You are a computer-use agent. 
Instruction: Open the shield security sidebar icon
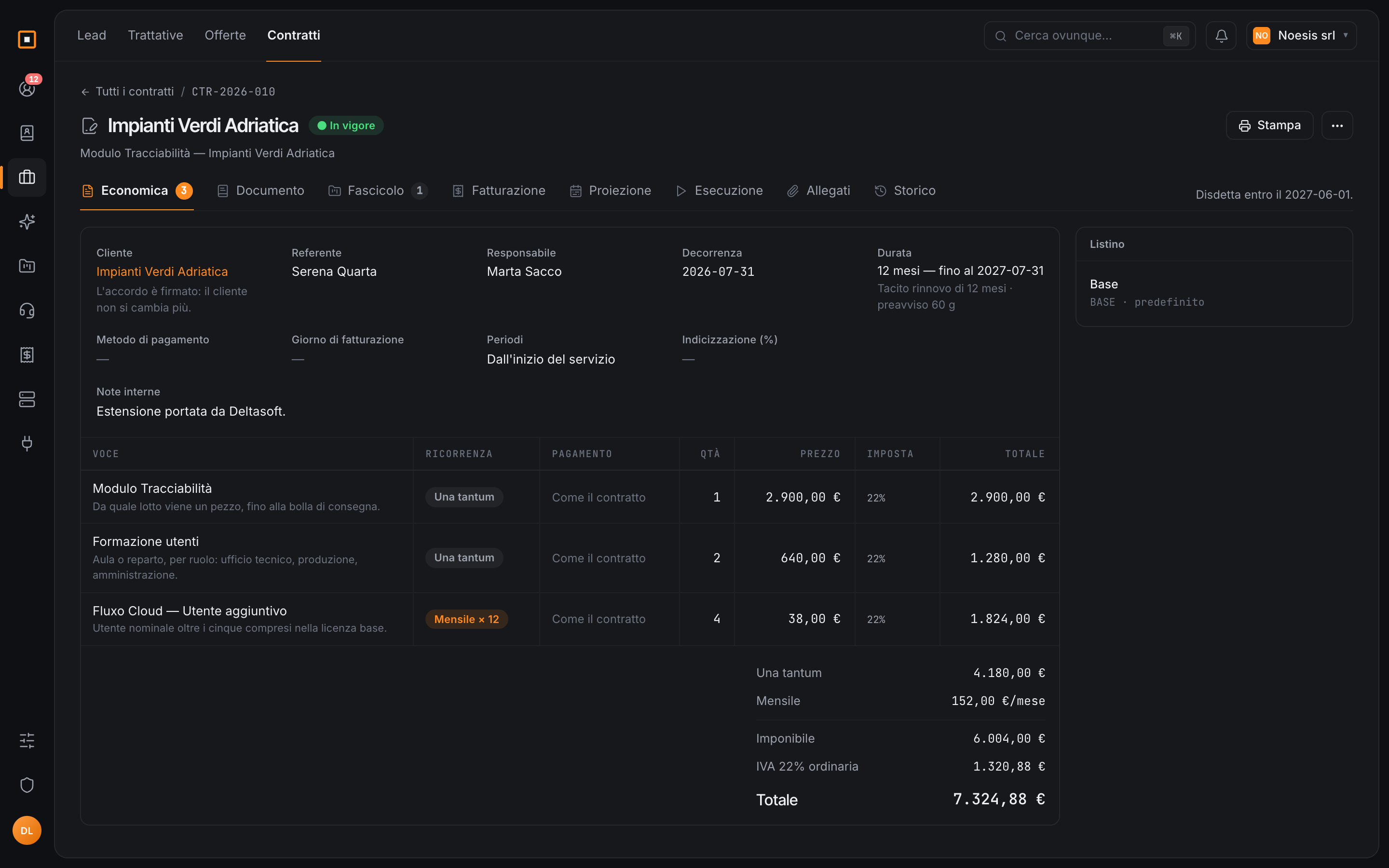pyautogui.click(x=27, y=785)
